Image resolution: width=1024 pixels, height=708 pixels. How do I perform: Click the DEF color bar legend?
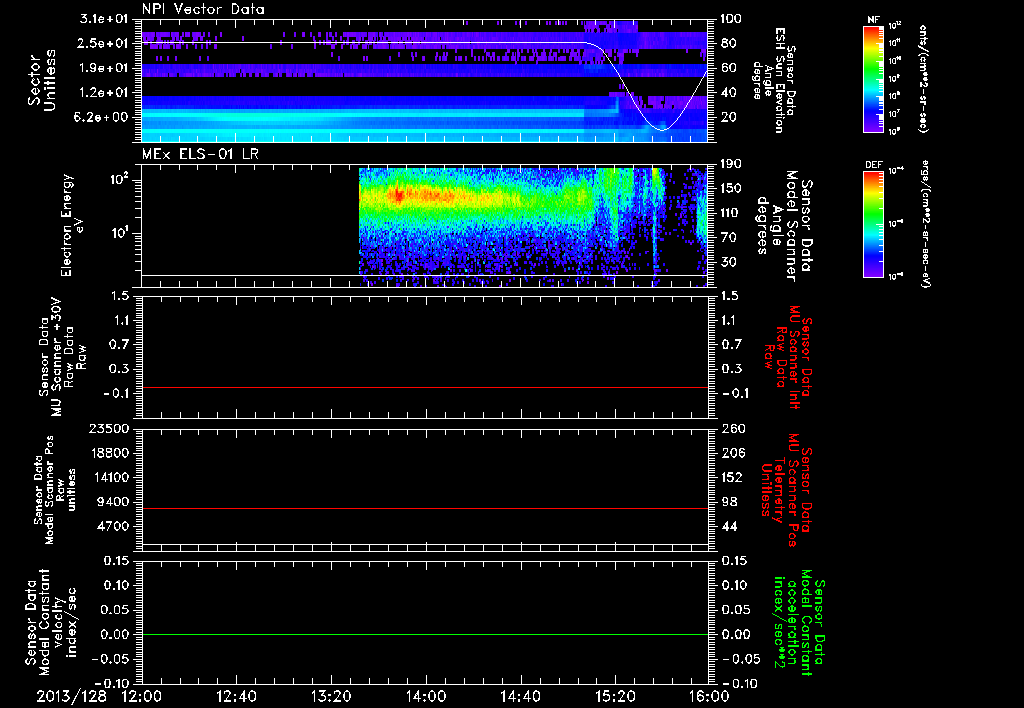pyautogui.click(x=873, y=224)
